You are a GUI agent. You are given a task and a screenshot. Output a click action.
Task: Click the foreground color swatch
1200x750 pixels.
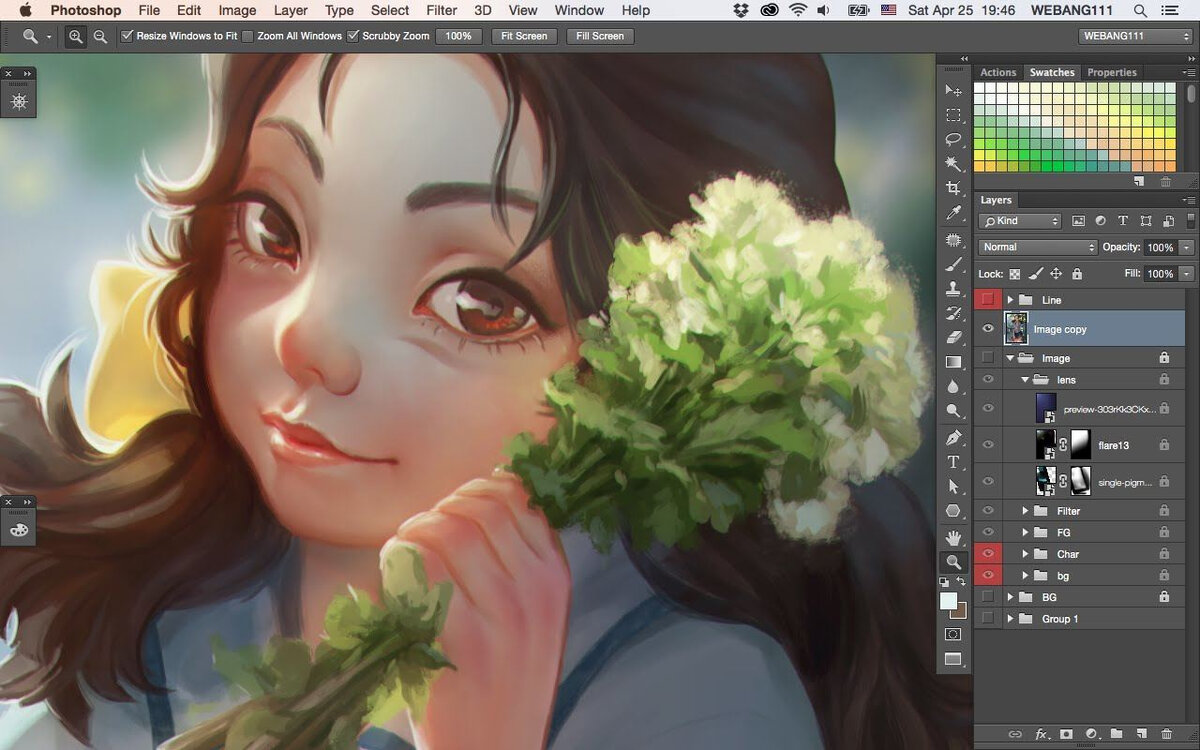pos(948,600)
